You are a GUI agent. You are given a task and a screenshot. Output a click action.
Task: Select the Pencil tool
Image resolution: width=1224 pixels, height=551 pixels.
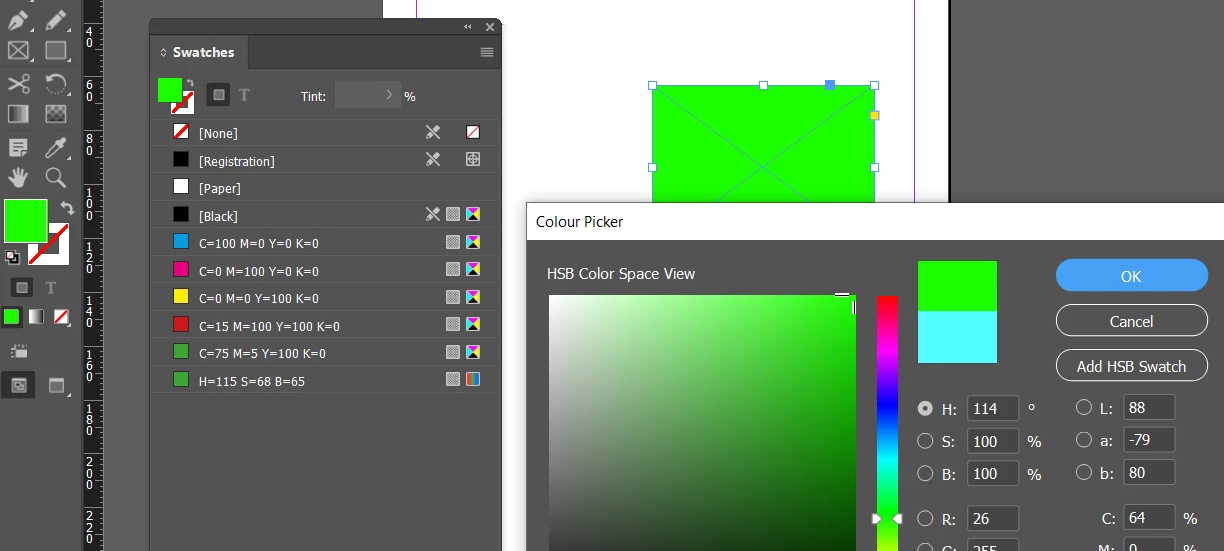pyautogui.click(x=56, y=20)
